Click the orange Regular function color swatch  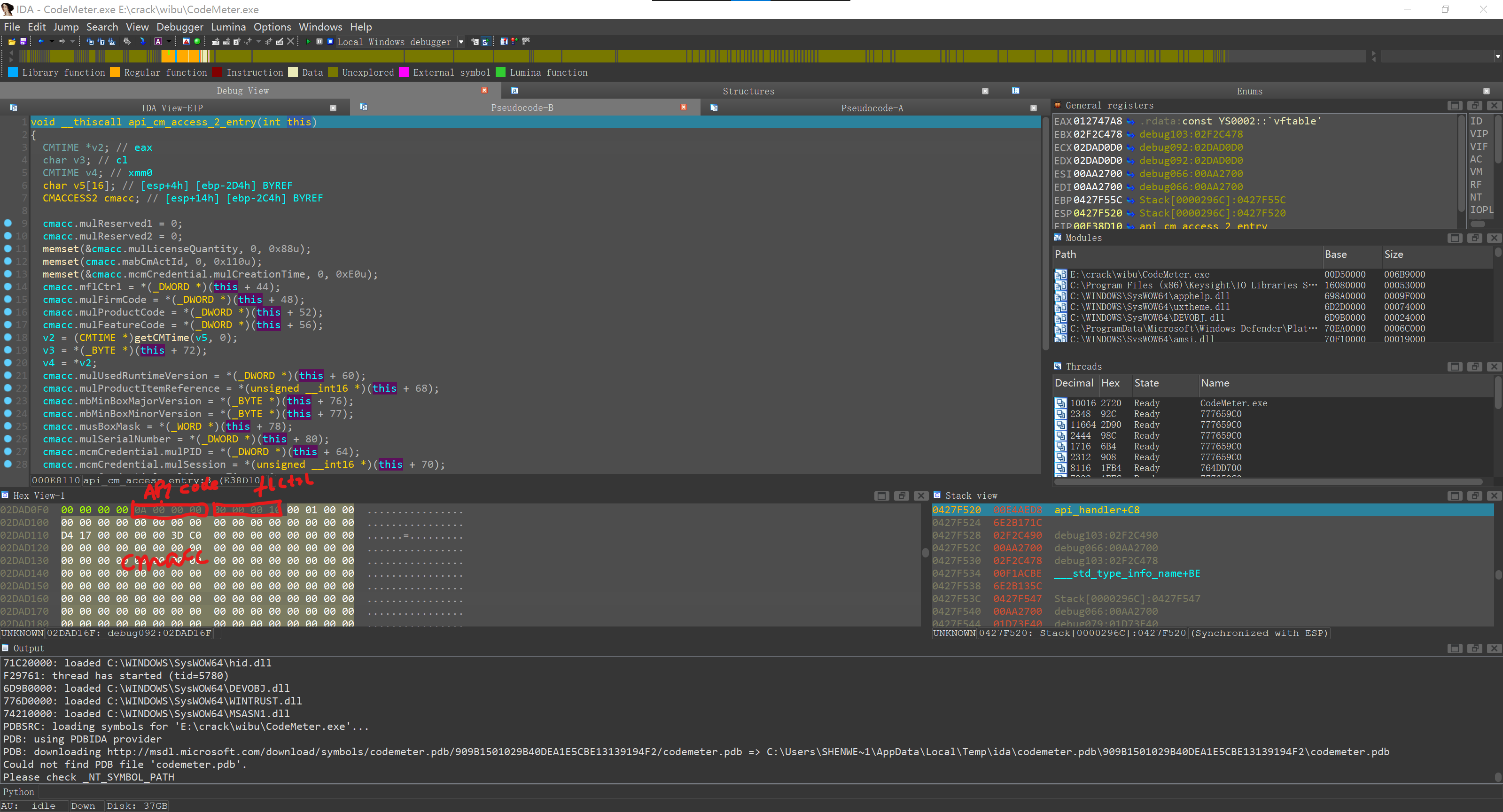click(115, 72)
